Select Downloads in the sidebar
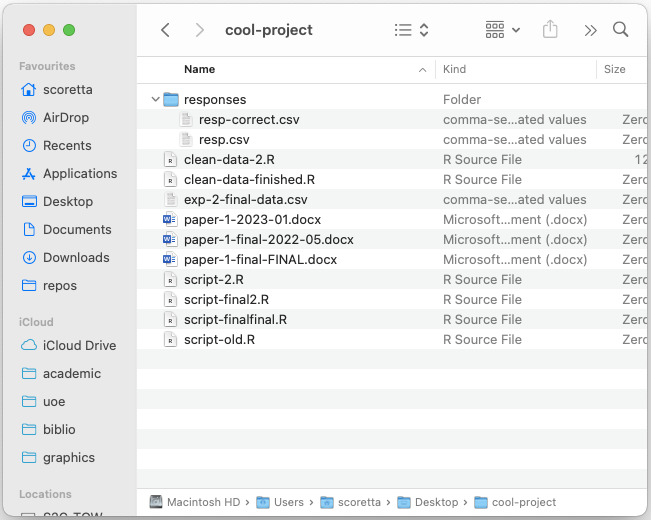Image resolution: width=651 pixels, height=520 pixels. pos(75,257)
